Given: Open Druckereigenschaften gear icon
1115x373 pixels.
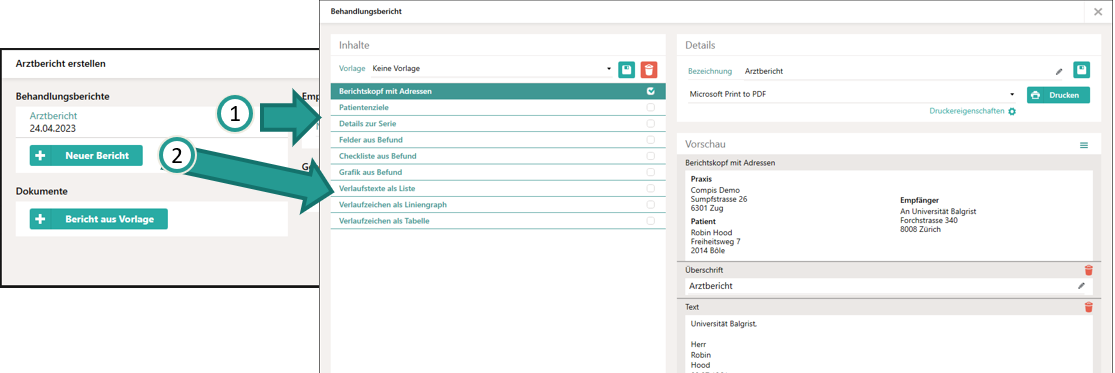Looking at the screenshot, I should (1012, 112).
